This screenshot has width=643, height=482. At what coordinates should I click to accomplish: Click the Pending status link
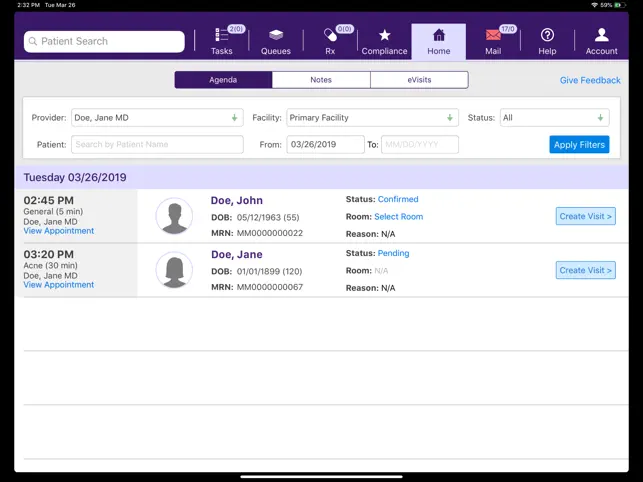(393, 254)
